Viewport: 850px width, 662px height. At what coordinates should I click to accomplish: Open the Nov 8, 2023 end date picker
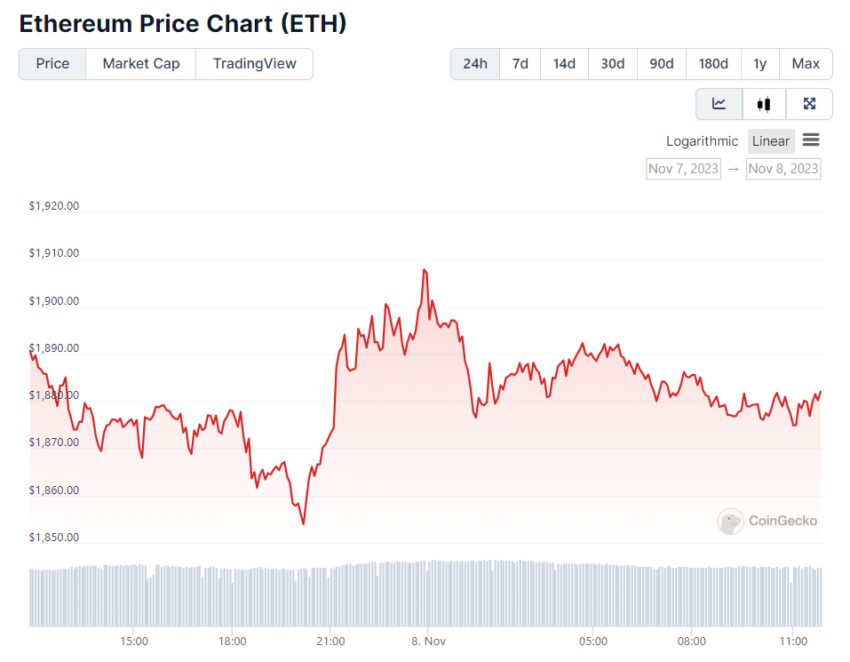click(783, 169)
